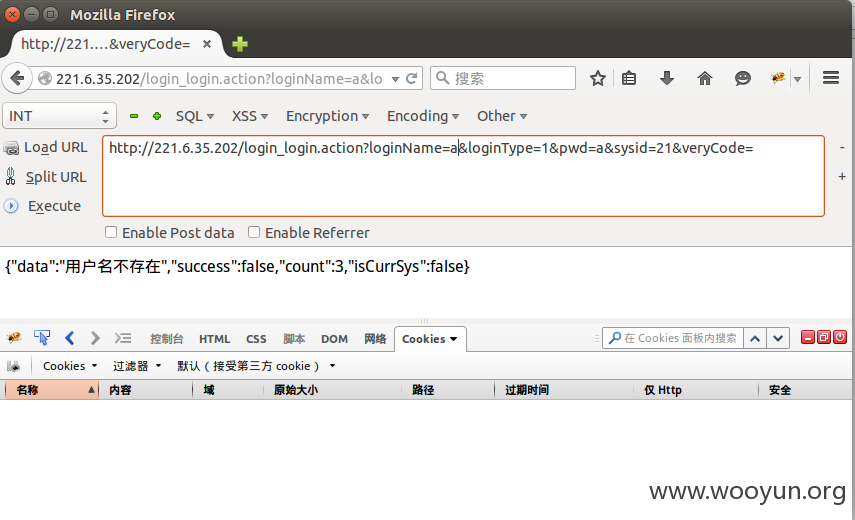Open the XSS dropdown menu
The width and height of the screenshot is (855, 520).
coord(250,116)
